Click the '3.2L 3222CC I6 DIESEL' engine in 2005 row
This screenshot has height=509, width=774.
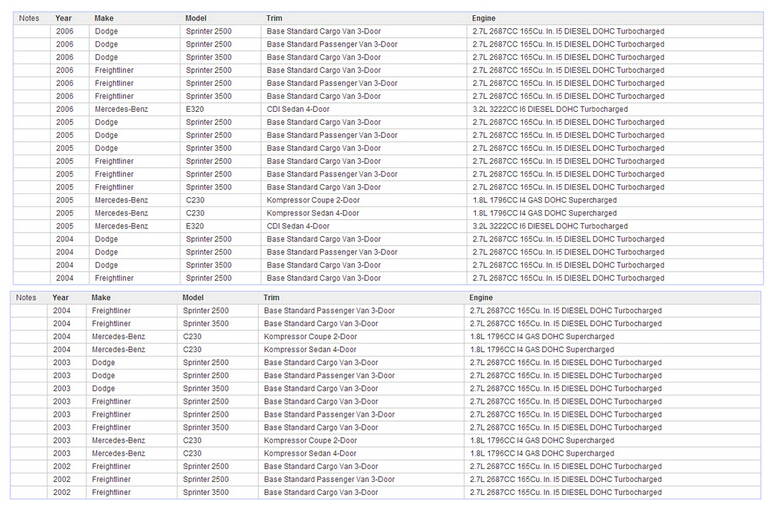tap(550, 226)
